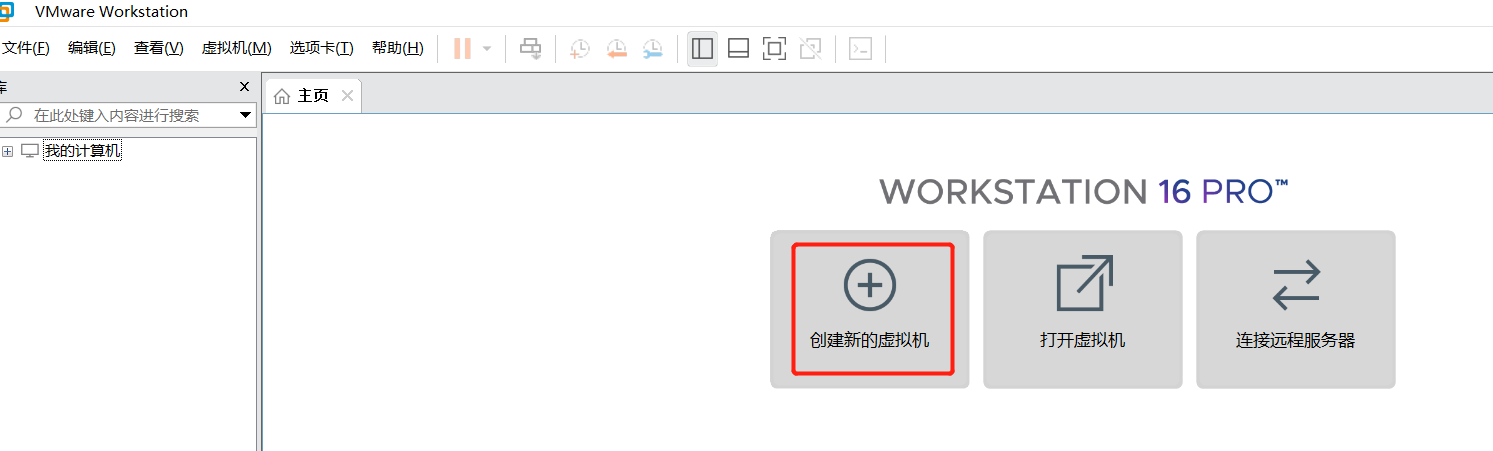Click the console view toolbar icon

coord(860,48)
